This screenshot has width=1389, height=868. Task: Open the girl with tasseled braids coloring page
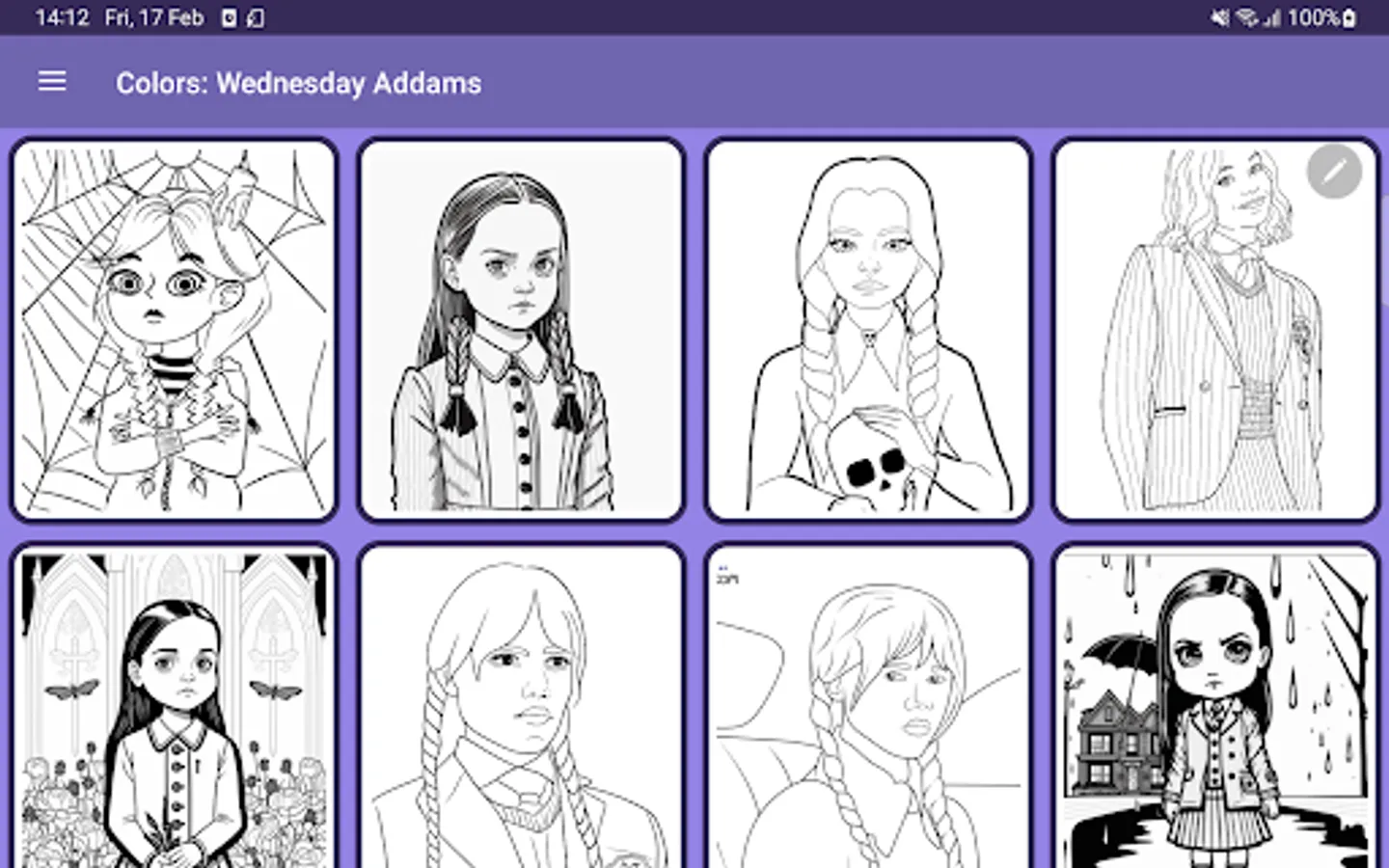click(521, 329)
